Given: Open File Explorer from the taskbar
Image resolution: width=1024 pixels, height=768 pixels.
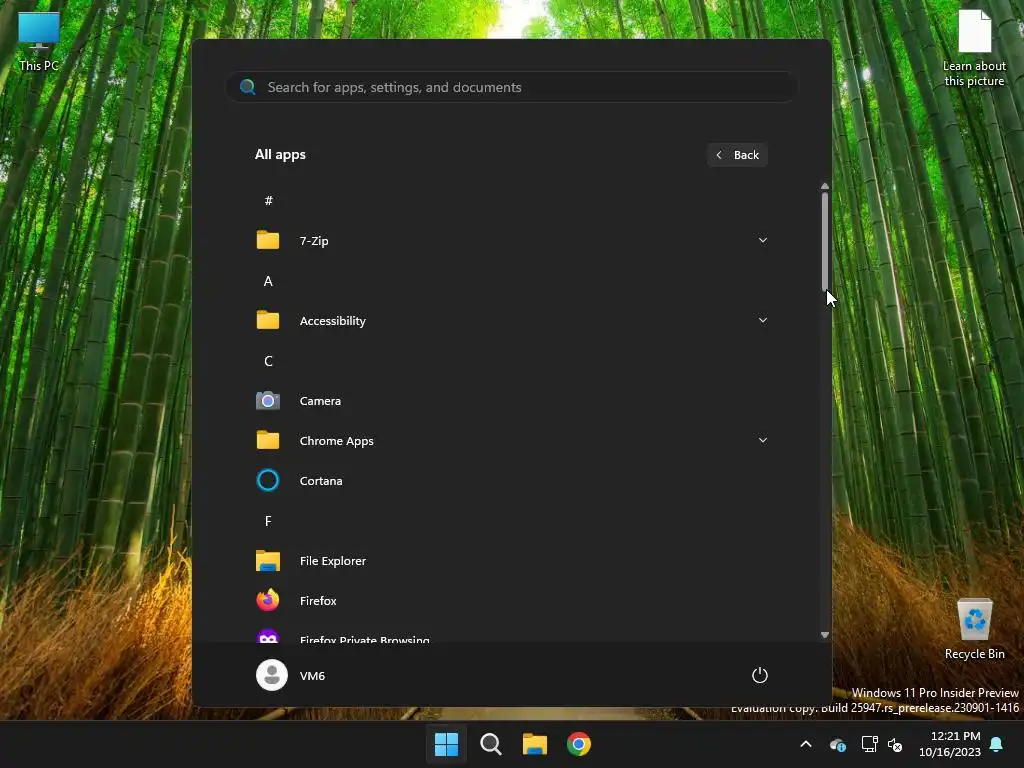Looking at the screenshot, I should pos(534,744).
